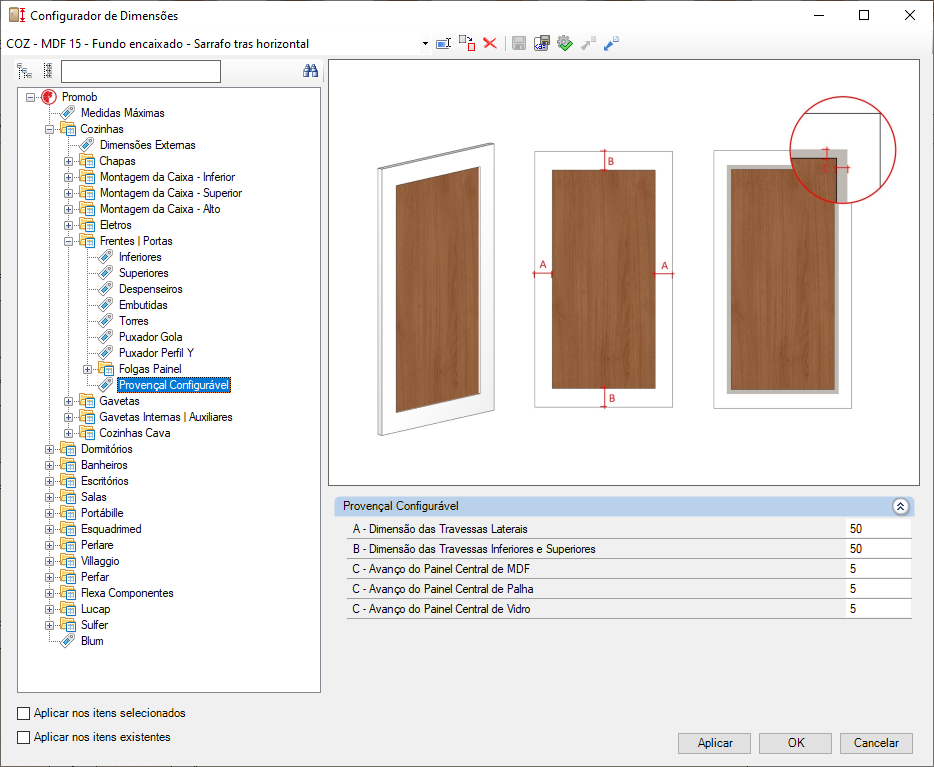Click the tree search text field
Screen dimensions: 934x767
pos(141,71)
